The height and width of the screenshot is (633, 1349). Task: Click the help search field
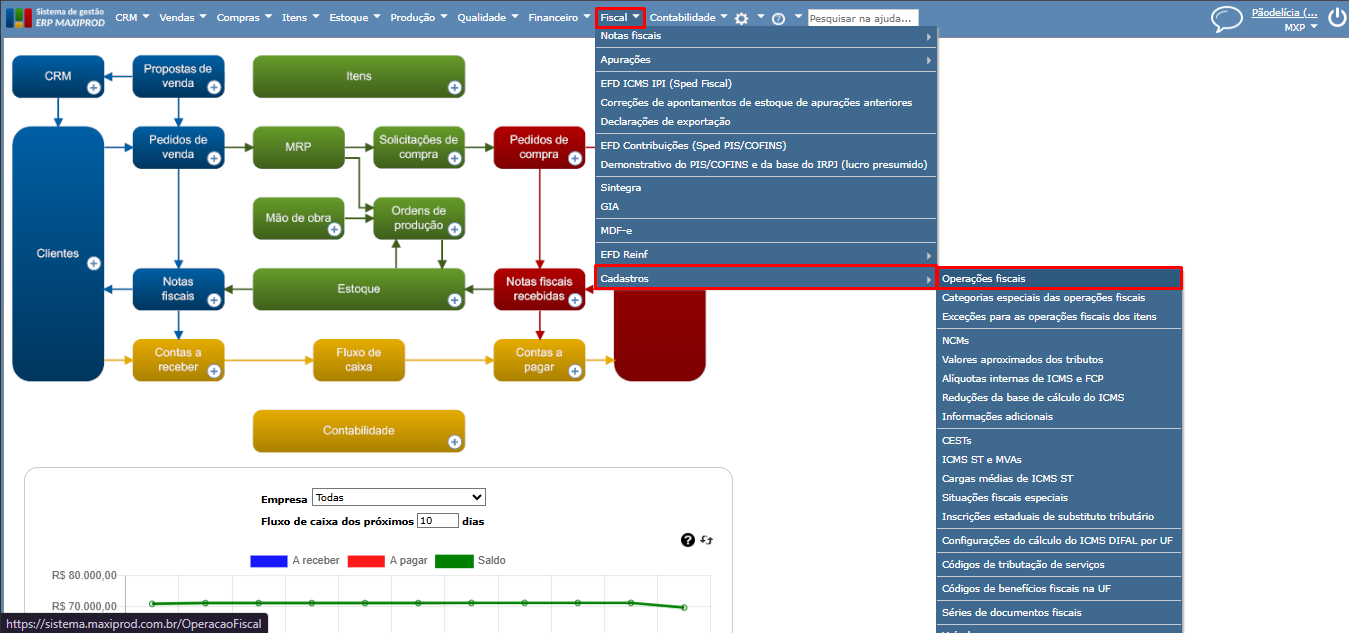click(863, 18)
